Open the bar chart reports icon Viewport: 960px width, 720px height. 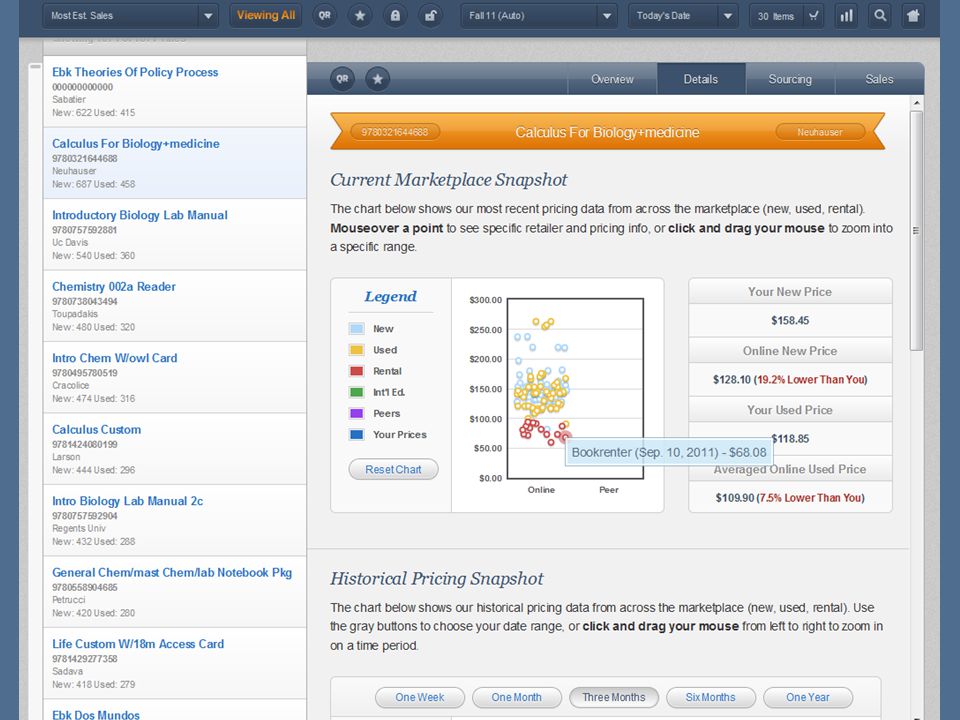[846, 15]
